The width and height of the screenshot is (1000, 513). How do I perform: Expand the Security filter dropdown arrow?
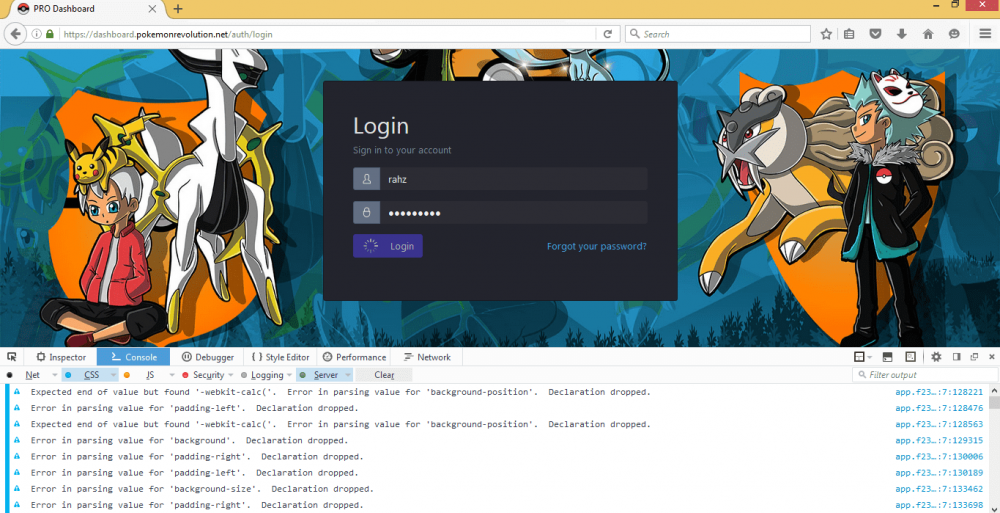pyautogui.click(x=231, y=375)
